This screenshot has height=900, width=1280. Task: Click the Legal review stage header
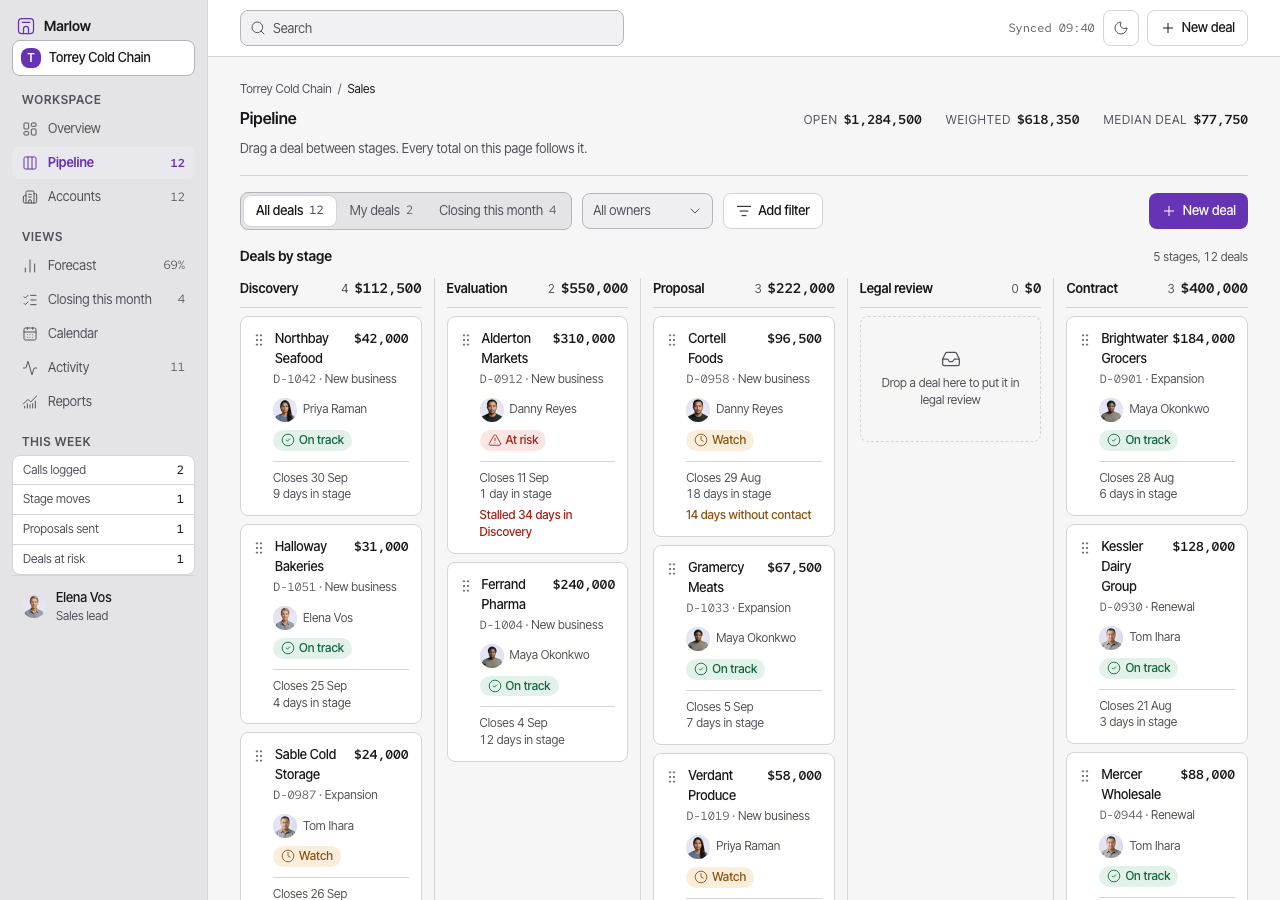pyautogui.click(x=950, y=289)
